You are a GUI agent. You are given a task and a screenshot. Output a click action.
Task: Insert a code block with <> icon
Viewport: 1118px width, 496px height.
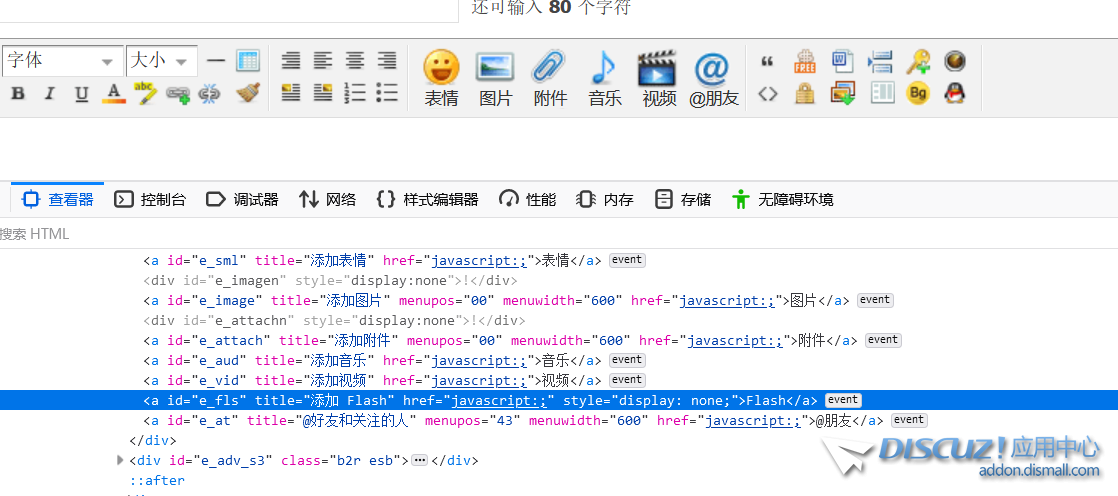pos(767,93)
